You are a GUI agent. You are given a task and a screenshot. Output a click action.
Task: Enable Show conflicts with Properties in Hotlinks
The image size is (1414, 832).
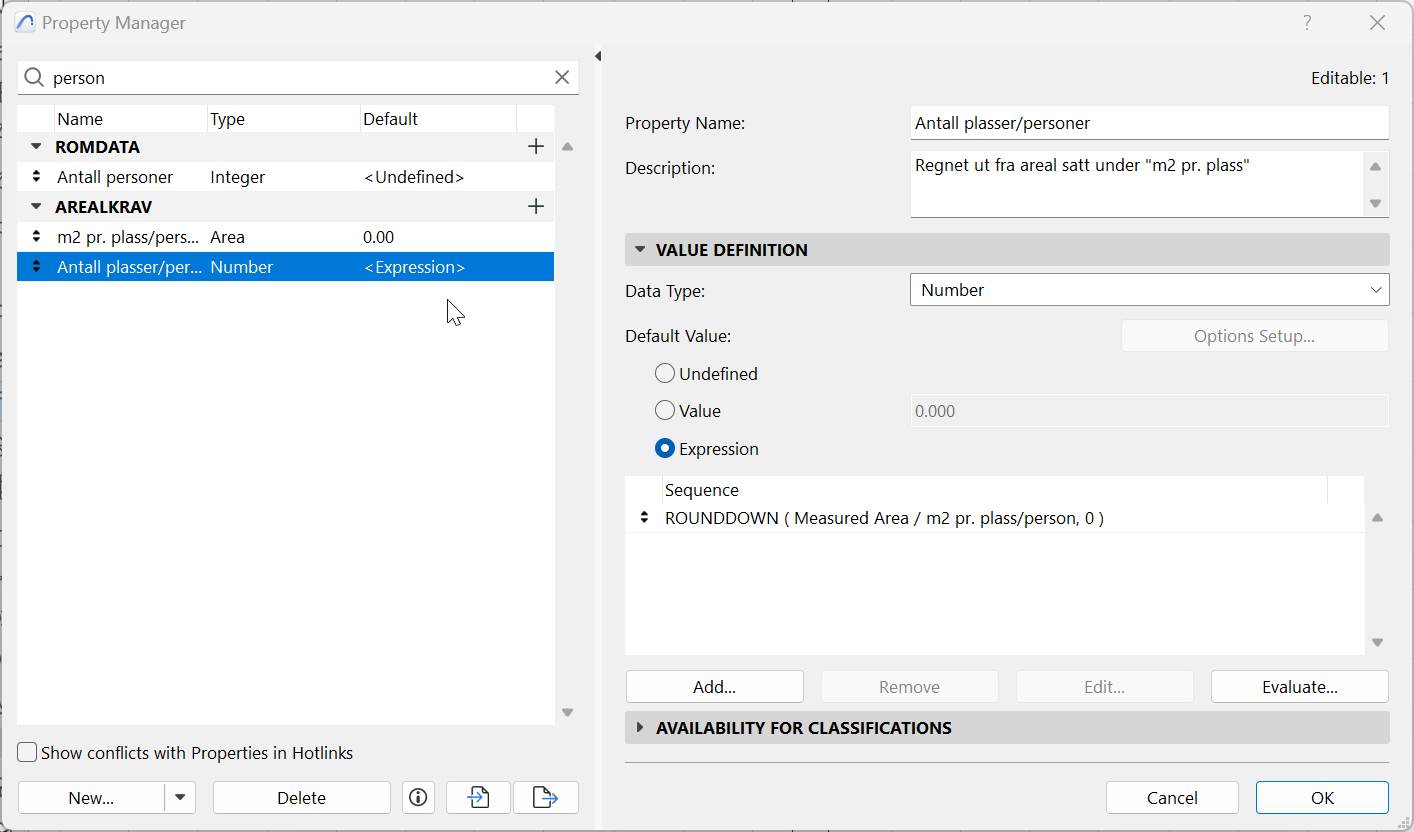(28, 753)
